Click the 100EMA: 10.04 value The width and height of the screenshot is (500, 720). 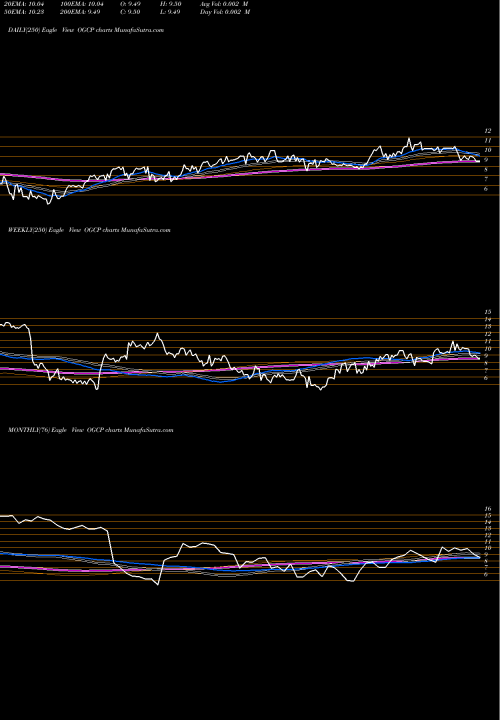(82, 4)
